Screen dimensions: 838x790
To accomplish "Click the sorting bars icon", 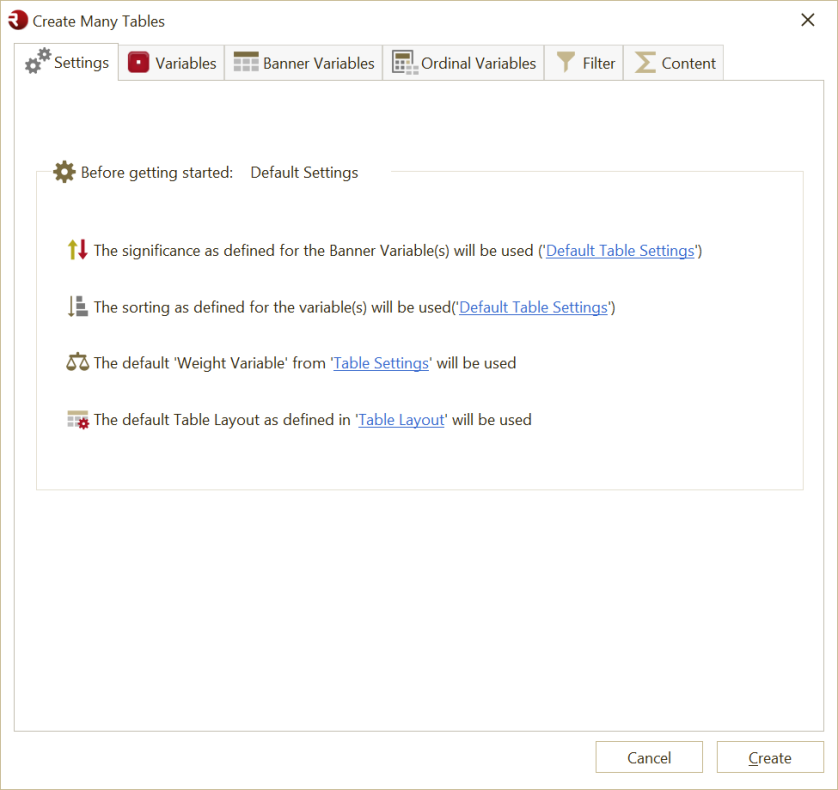I will 78,307.
